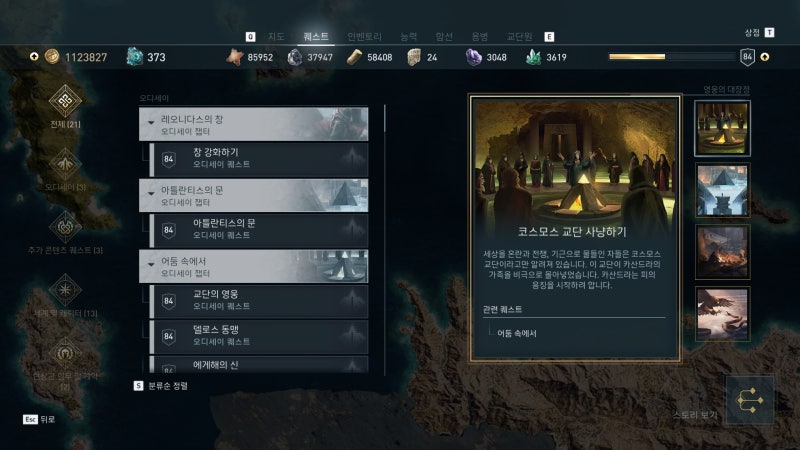Open the 추가 콘텐츠 퀘스트 category icon
The width and height of the screenshot is (800, 450).
click(65, 227)
